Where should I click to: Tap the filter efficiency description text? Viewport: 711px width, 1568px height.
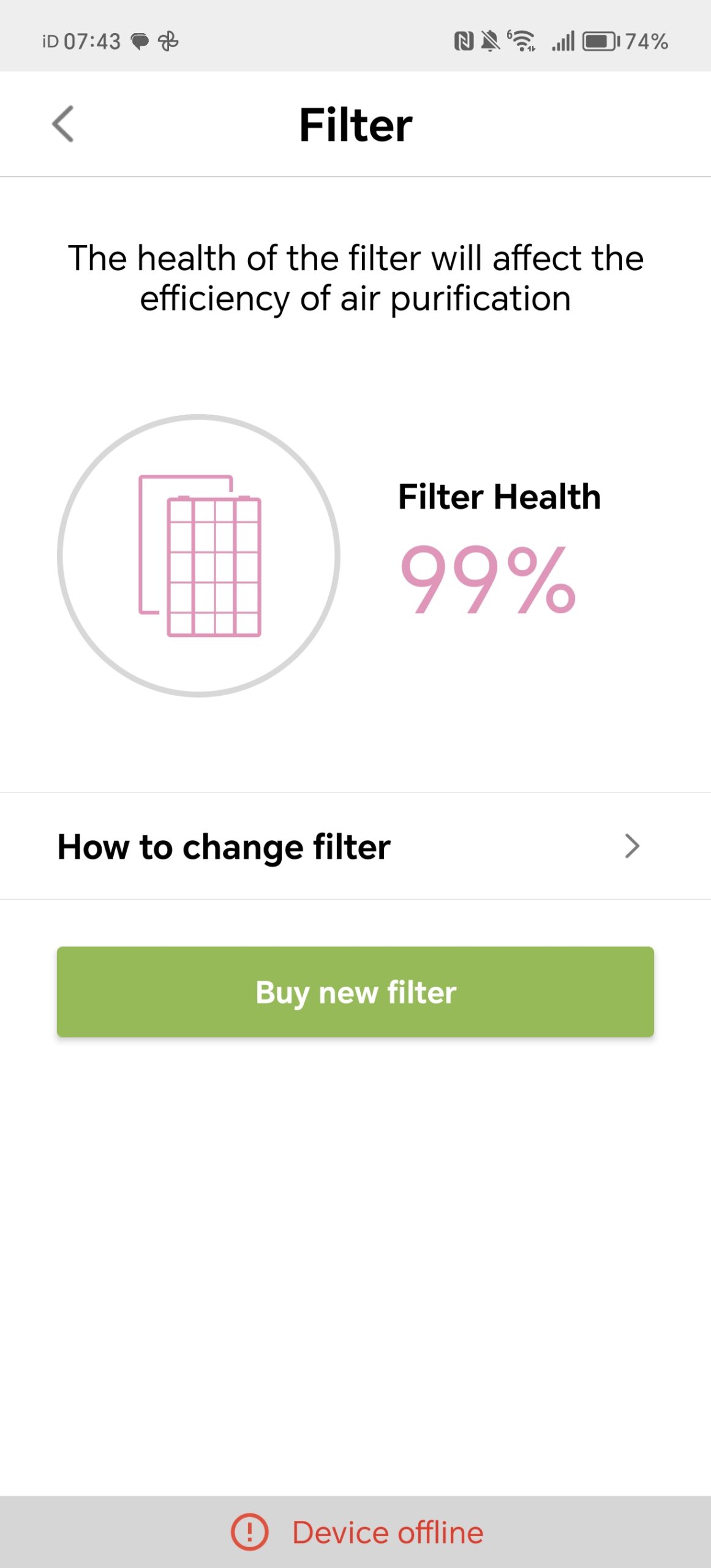[x=355, y=278]
